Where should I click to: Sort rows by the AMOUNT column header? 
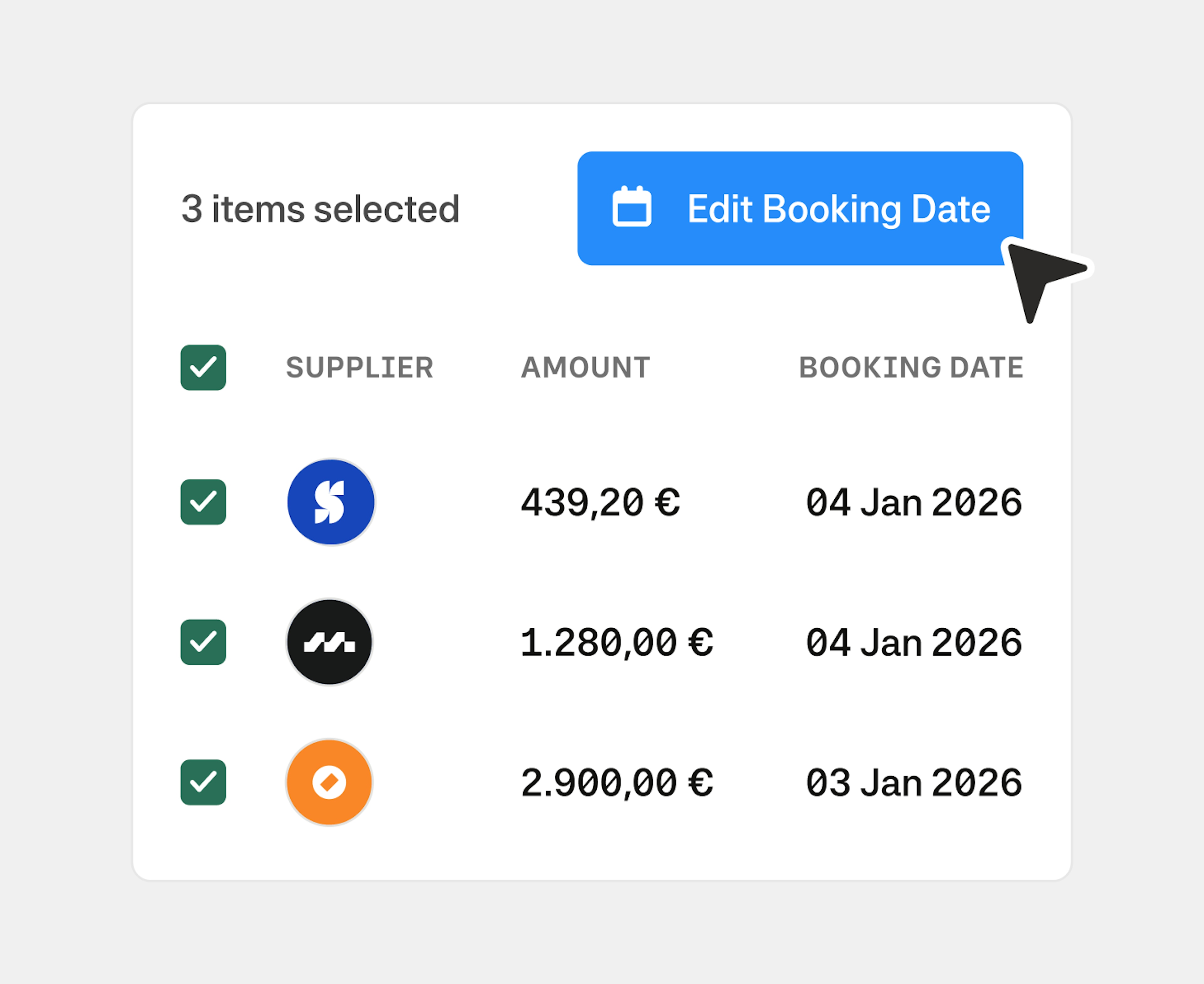tap(585, 367)
